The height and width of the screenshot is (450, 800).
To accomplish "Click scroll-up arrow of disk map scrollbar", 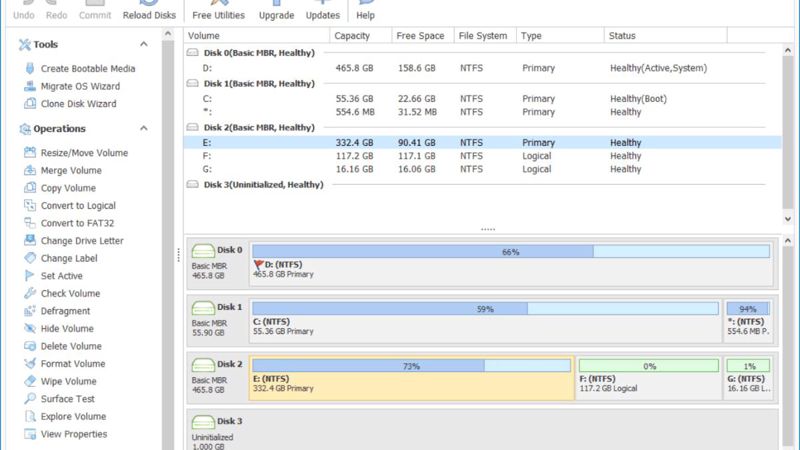I will 788,241.
